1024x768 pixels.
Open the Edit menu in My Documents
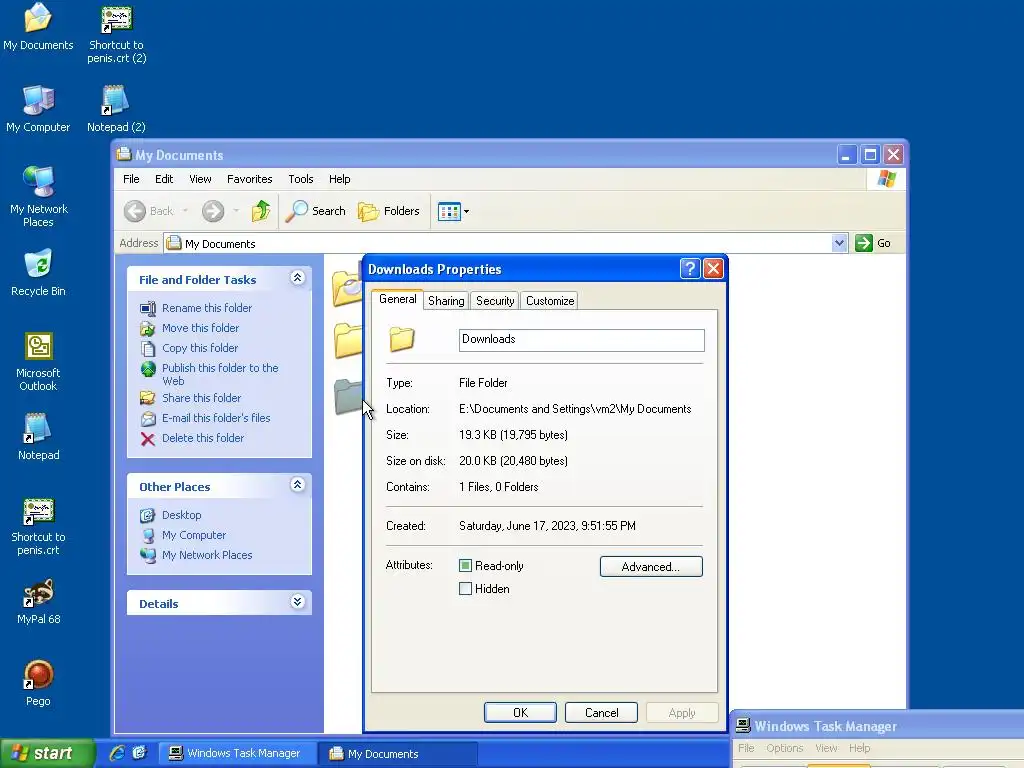click(x=164, y=179)
